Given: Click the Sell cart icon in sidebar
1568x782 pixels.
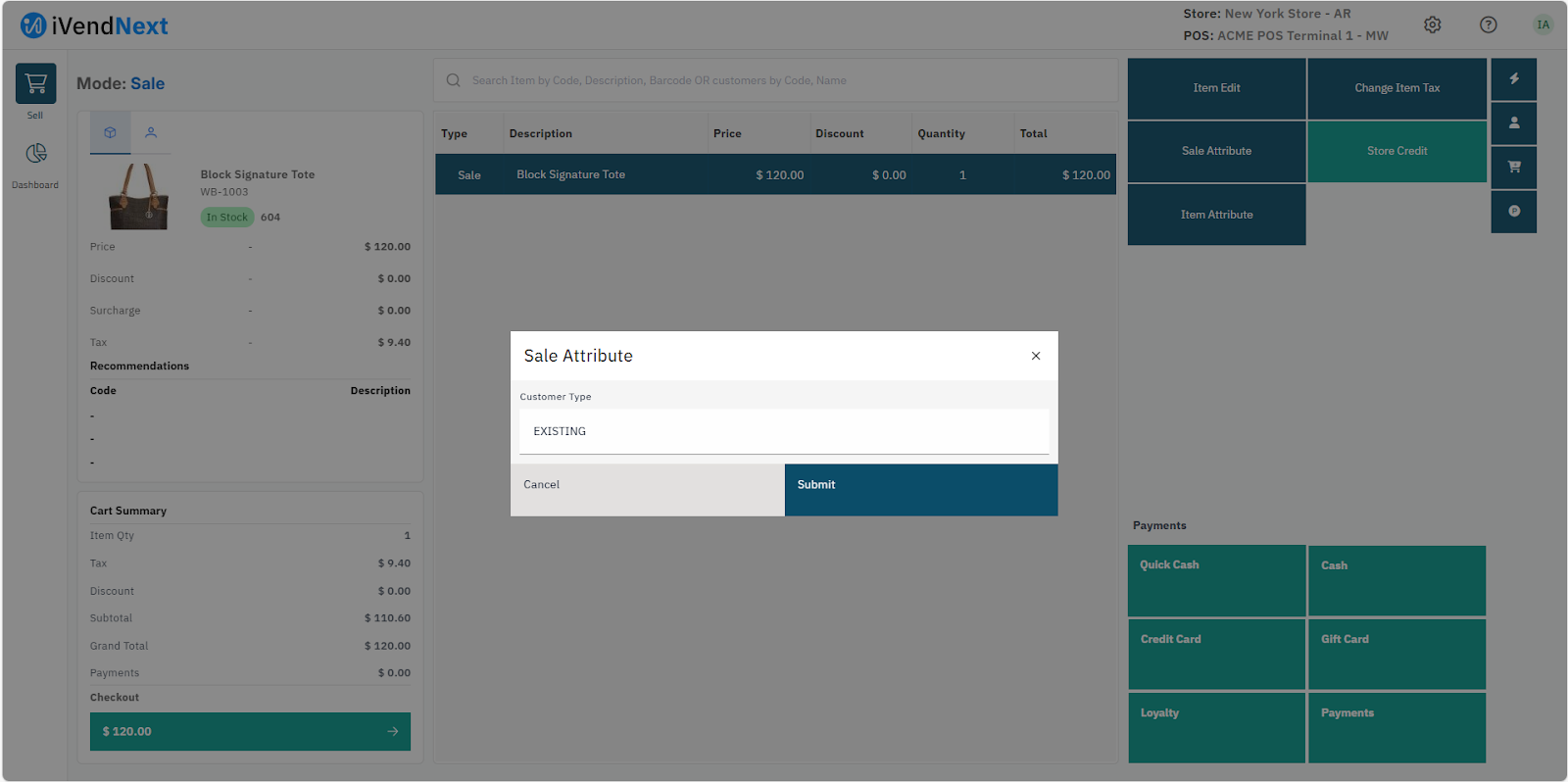Looking at the screenshot, I should click(x=35, y=84).
